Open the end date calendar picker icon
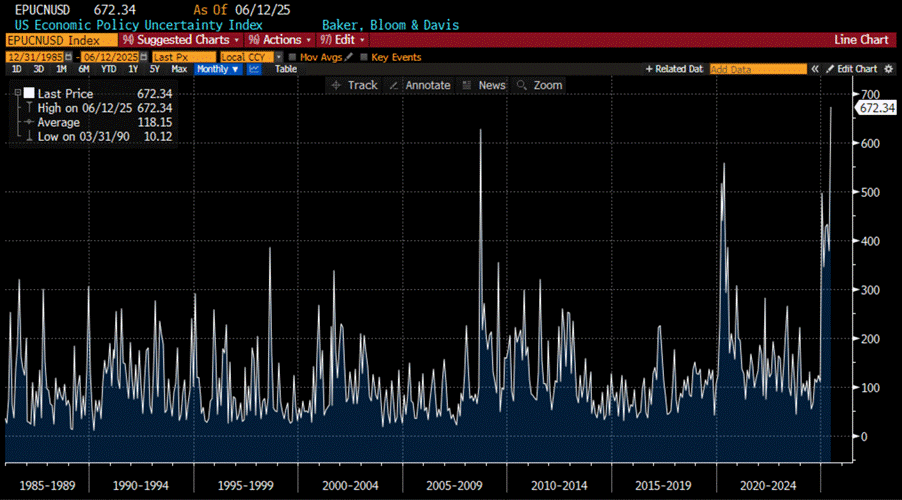The width and height of the screenshot is (902, 500). point(144,57)
